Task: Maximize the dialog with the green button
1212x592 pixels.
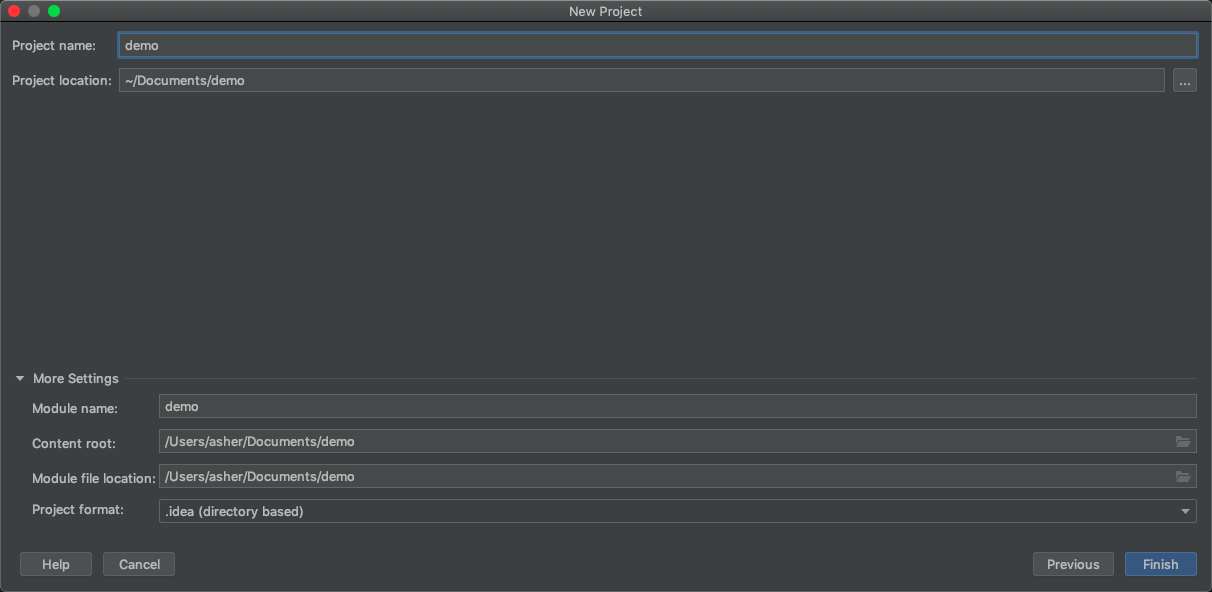Action: (54, 11)
